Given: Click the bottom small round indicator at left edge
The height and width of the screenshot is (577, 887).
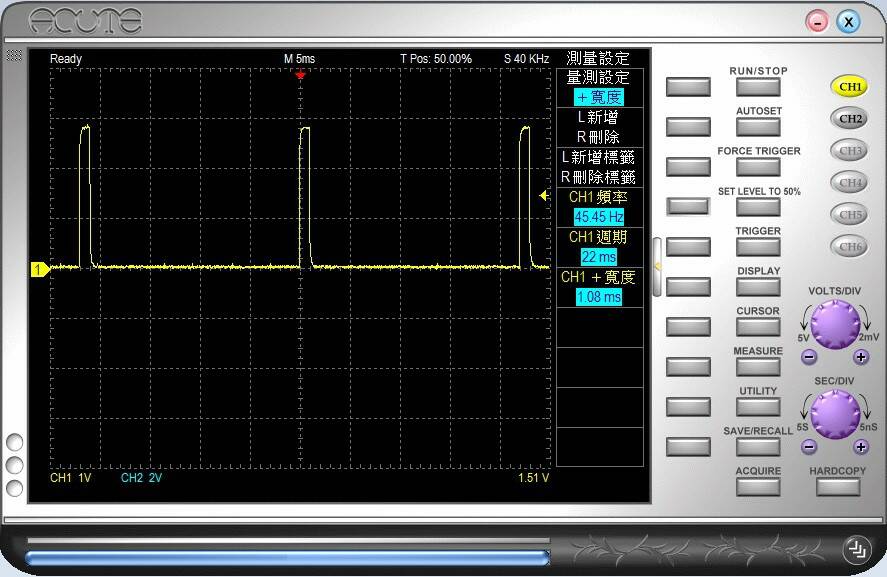Looking at the screenshot, I should pos(14,488).
